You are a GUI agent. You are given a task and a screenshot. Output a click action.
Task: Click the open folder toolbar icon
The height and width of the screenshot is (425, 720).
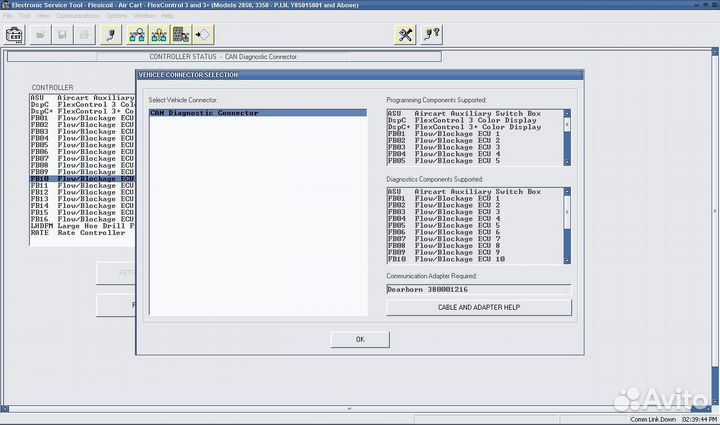pos(41,35)
